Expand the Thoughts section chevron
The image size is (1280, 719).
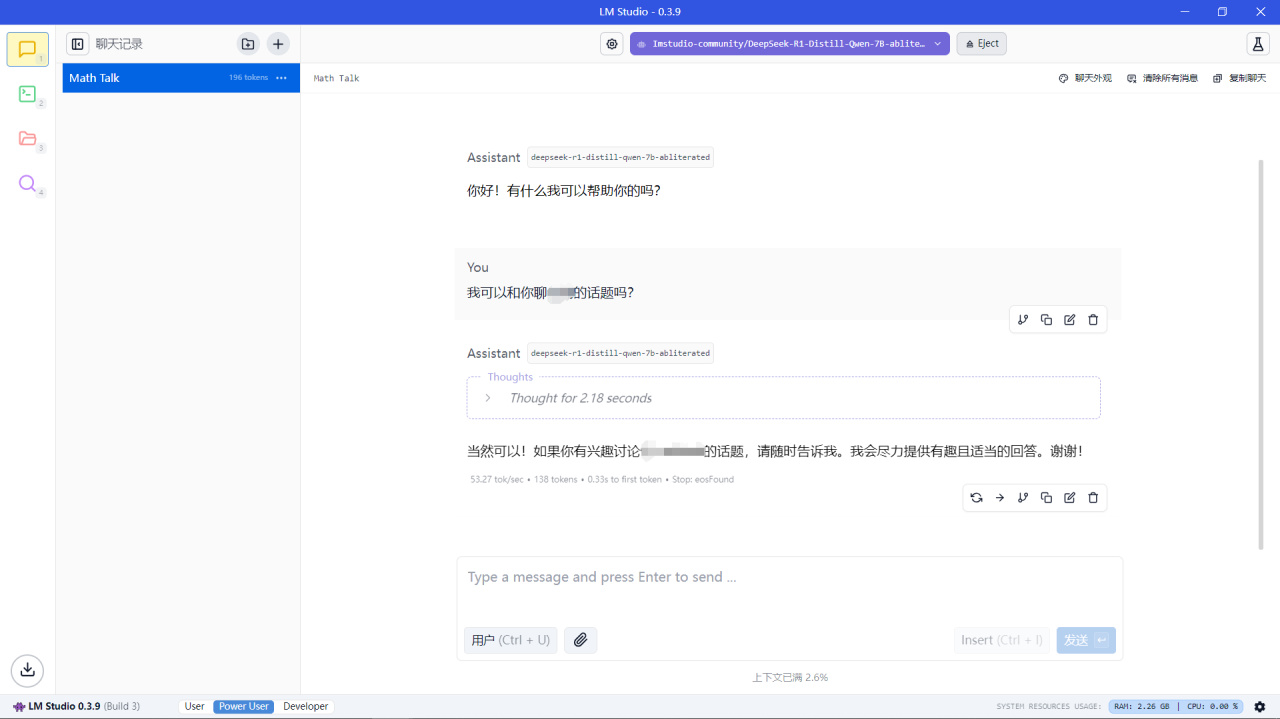488,398
